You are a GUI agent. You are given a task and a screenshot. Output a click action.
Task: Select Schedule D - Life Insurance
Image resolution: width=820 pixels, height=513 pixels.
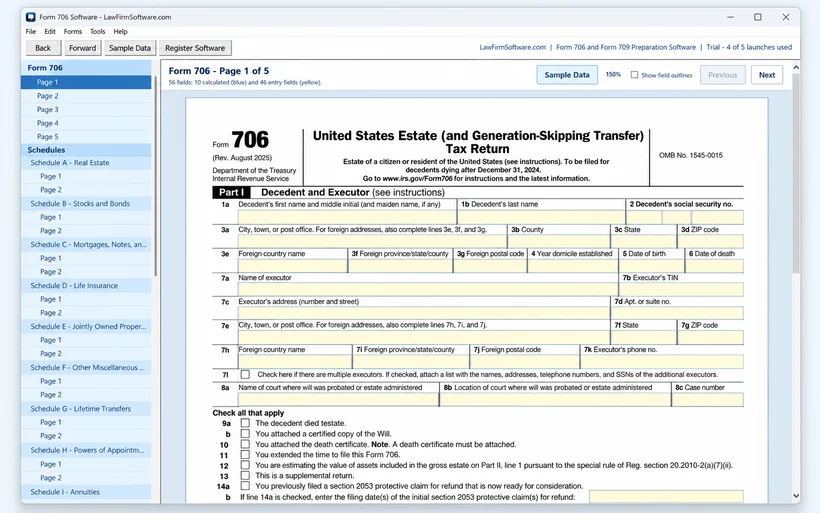coord(86,286)
